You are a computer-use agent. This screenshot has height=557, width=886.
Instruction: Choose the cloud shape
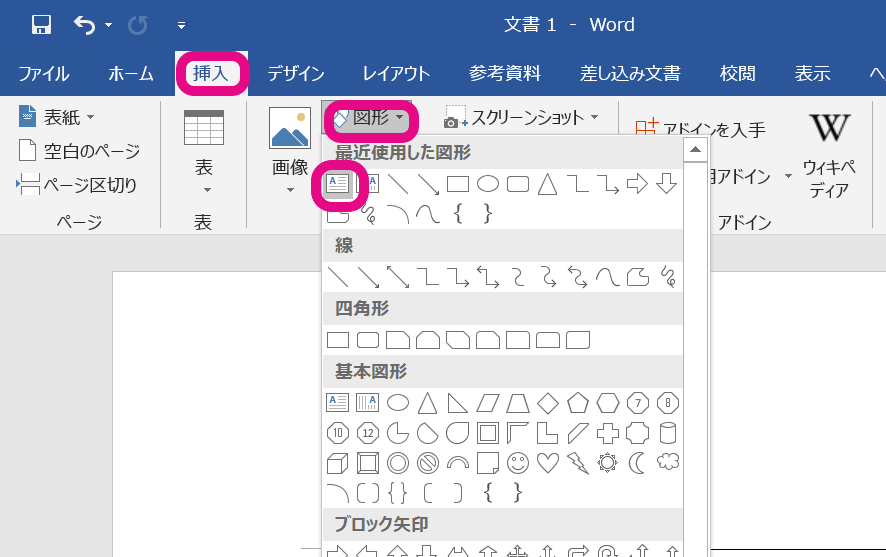pyautogui.click(x=668, y=463)
